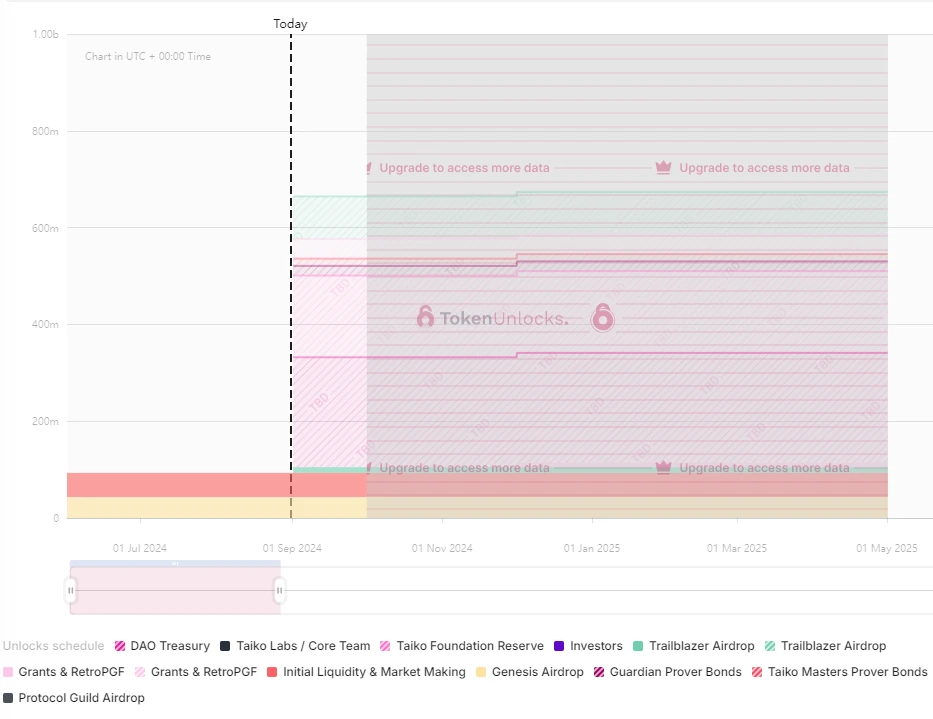Click the lower-left 'Upgrade to access more data' link
This screenshot has height=719, width=933.
point(464,468)
